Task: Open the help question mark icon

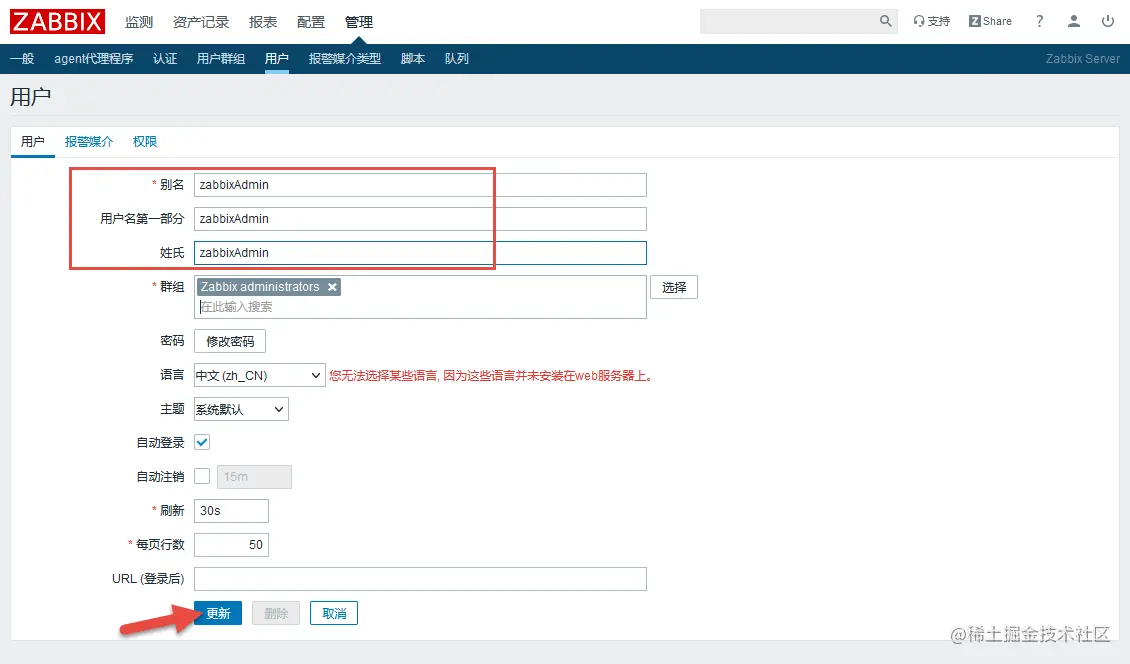Action: coord(1039,21)
